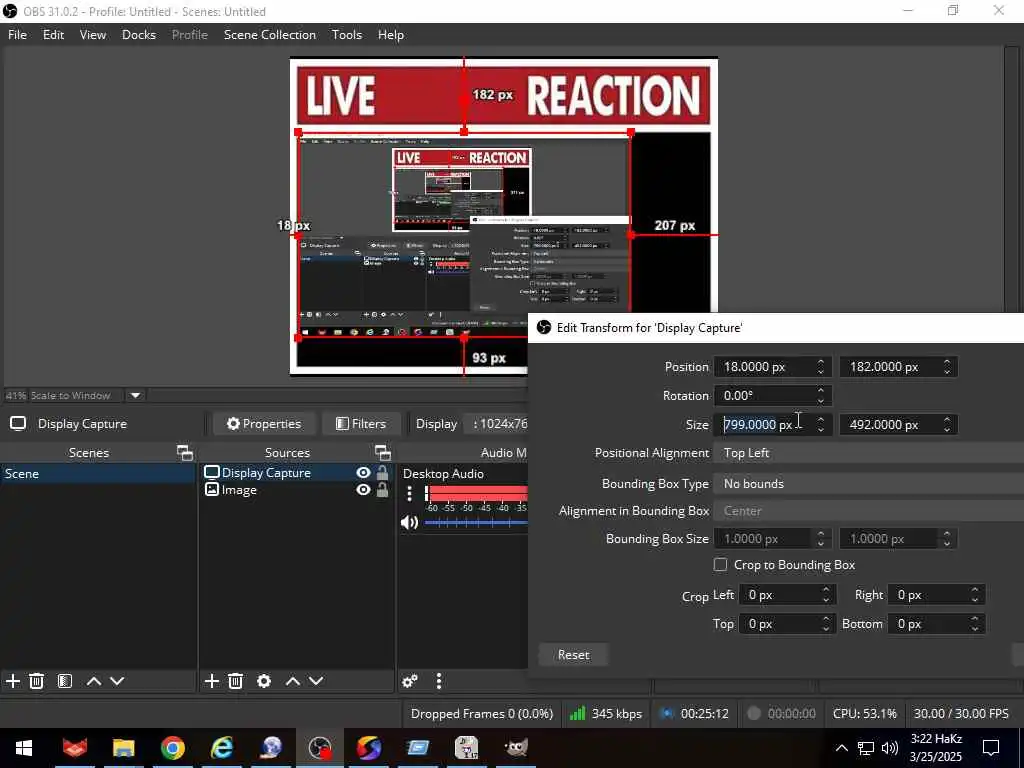Open Display selection dropdown
Image resolution: width=1024 pixels, height=768 pixels.
496,424
